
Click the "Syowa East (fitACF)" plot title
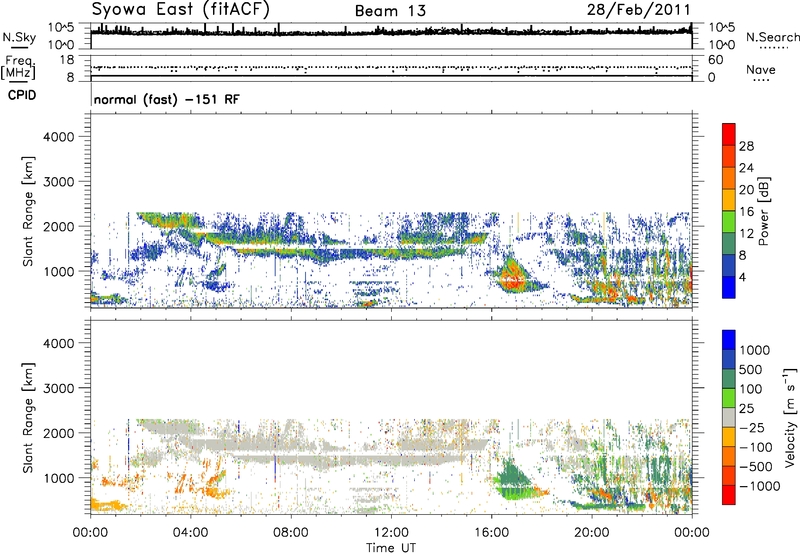[x=181, y=10]
